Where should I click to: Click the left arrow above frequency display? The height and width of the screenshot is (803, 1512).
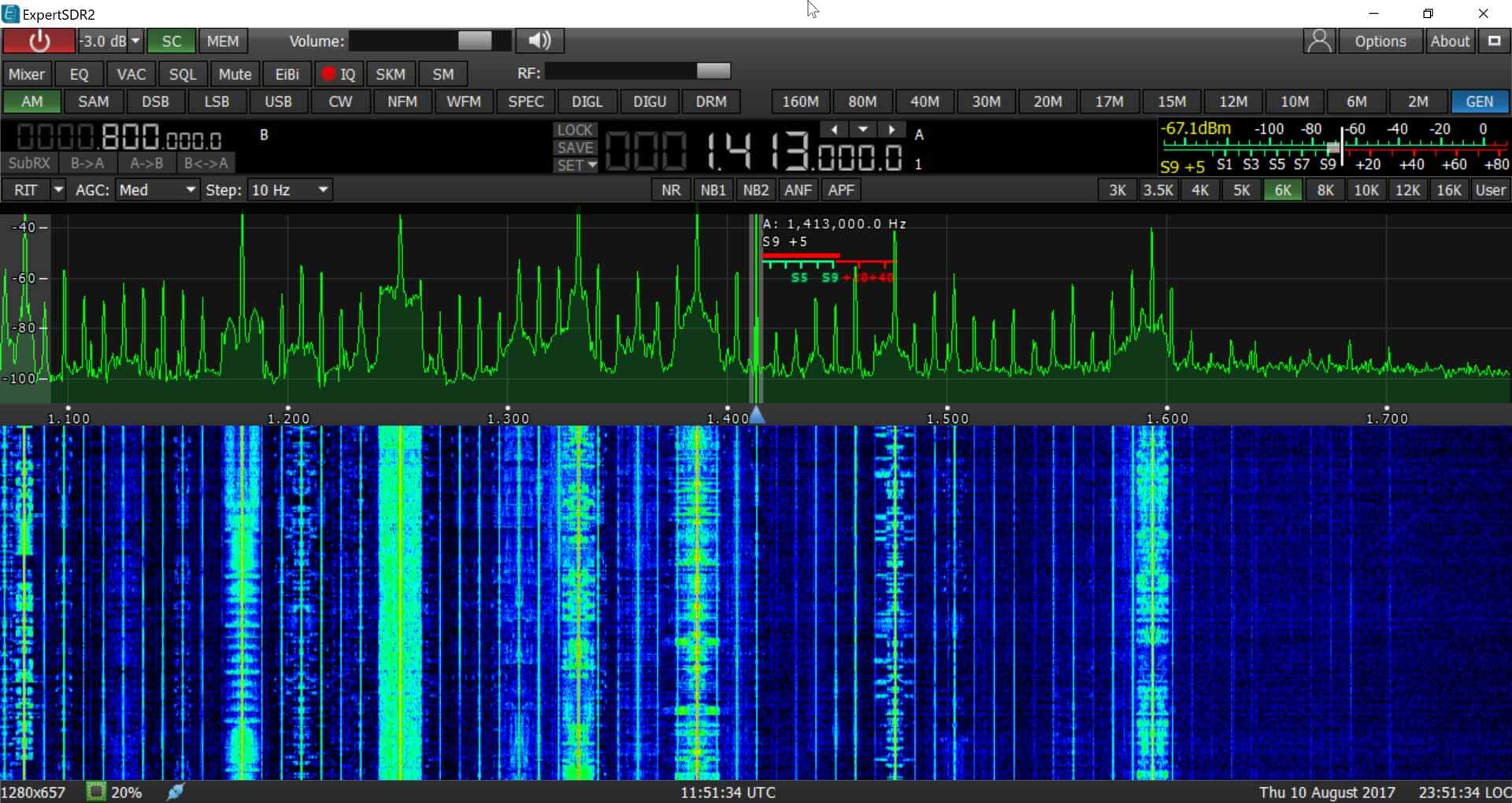click(x=834, y=129)
